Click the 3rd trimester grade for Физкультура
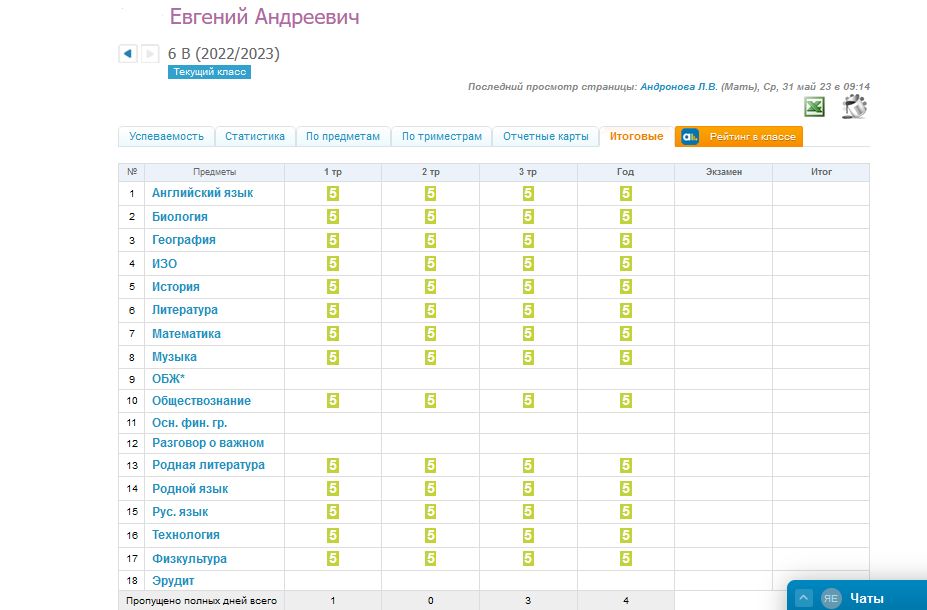 [x=528, y=558]
